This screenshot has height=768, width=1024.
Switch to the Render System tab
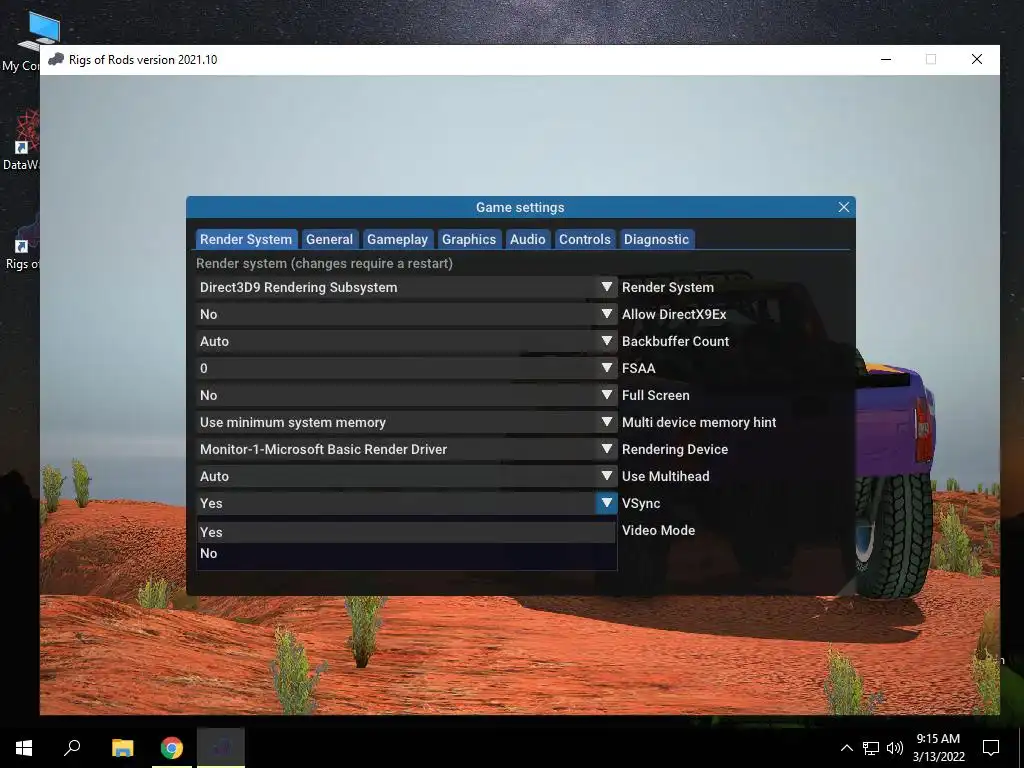coord(246,239)
